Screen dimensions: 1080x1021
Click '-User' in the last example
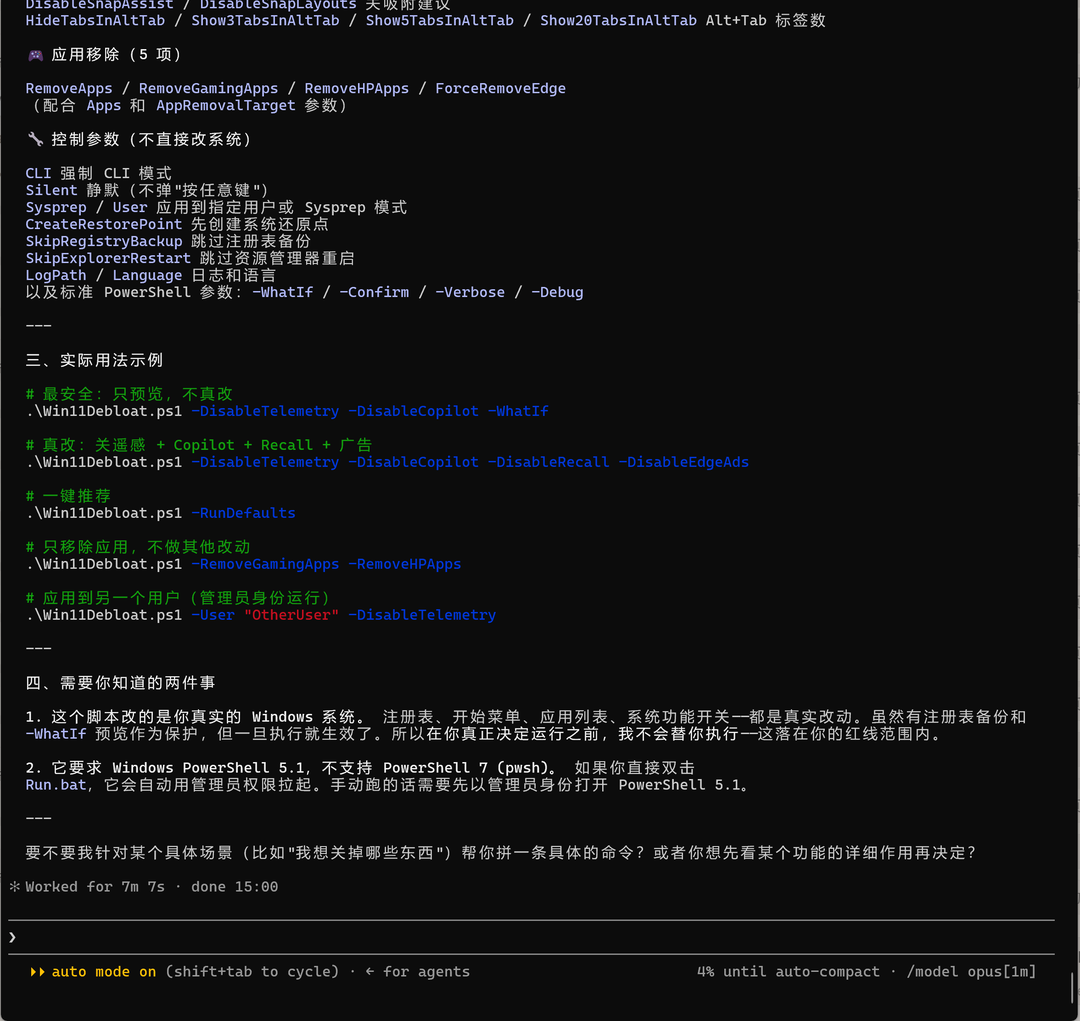213,615
